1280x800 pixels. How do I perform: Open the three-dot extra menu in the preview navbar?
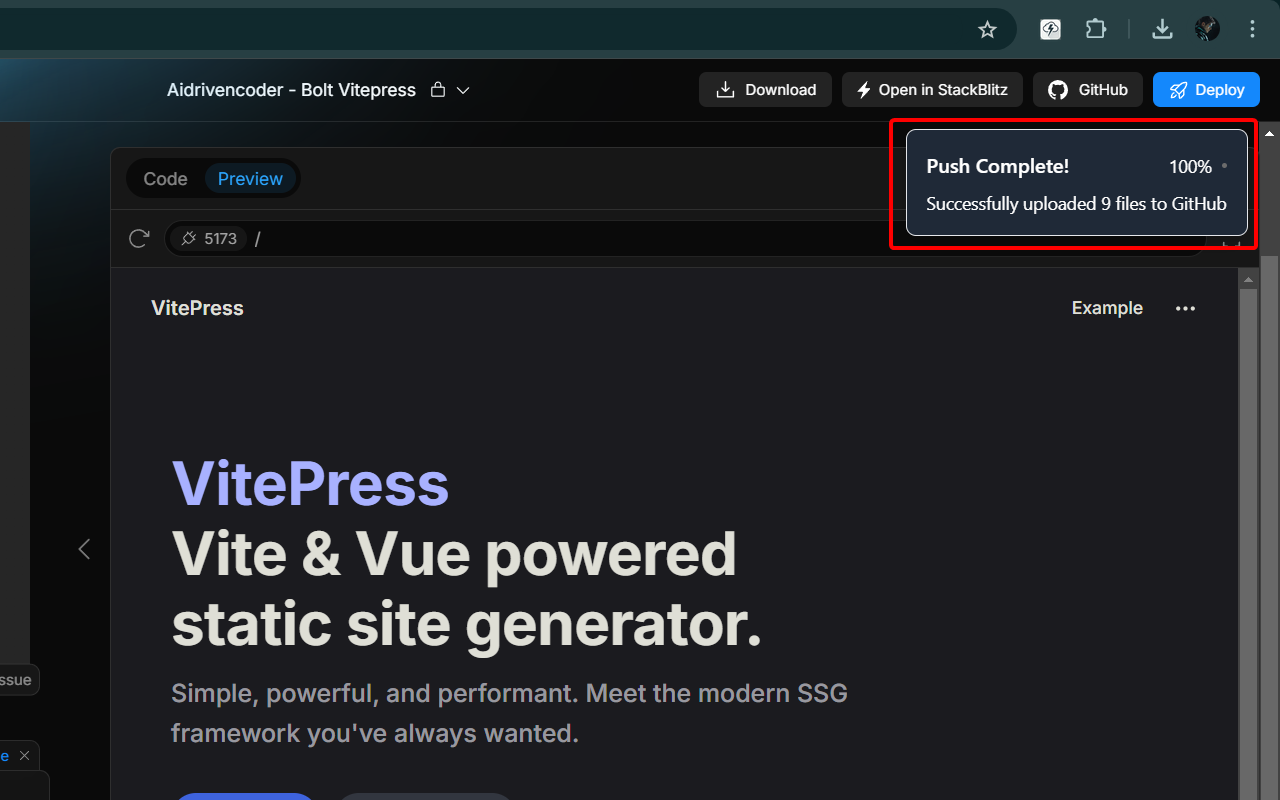1185,308
